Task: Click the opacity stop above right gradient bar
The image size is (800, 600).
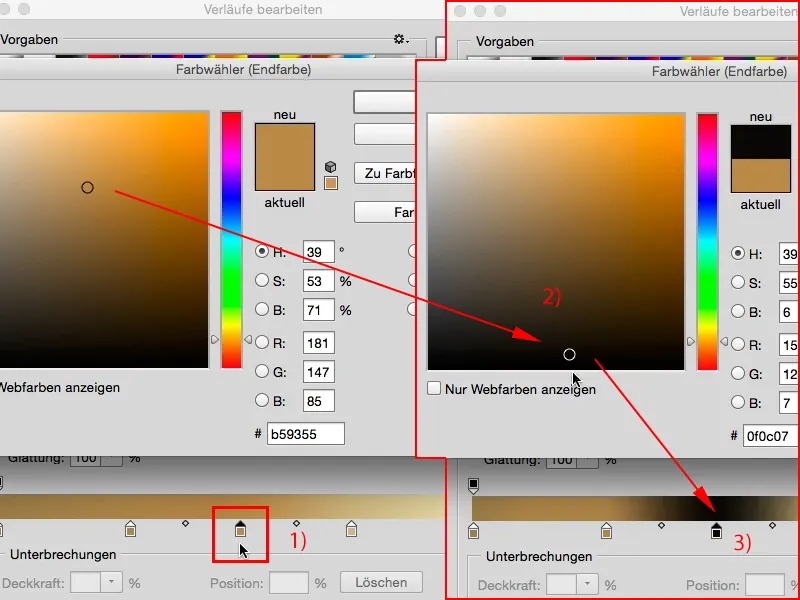Action: coord(473,485)
